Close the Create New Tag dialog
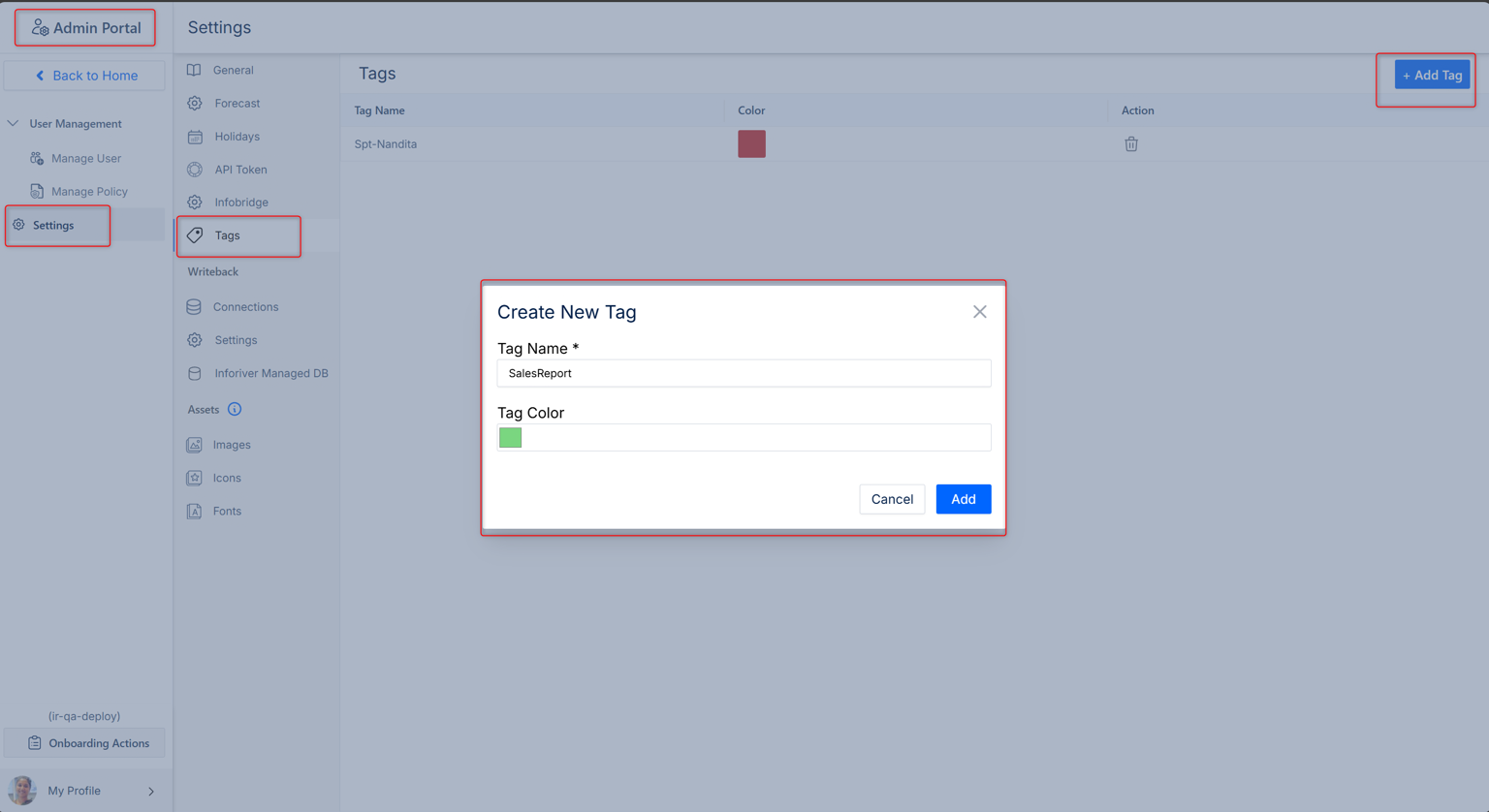The height and width of the screenshot is (812, 1489). [x=979, y=312]
